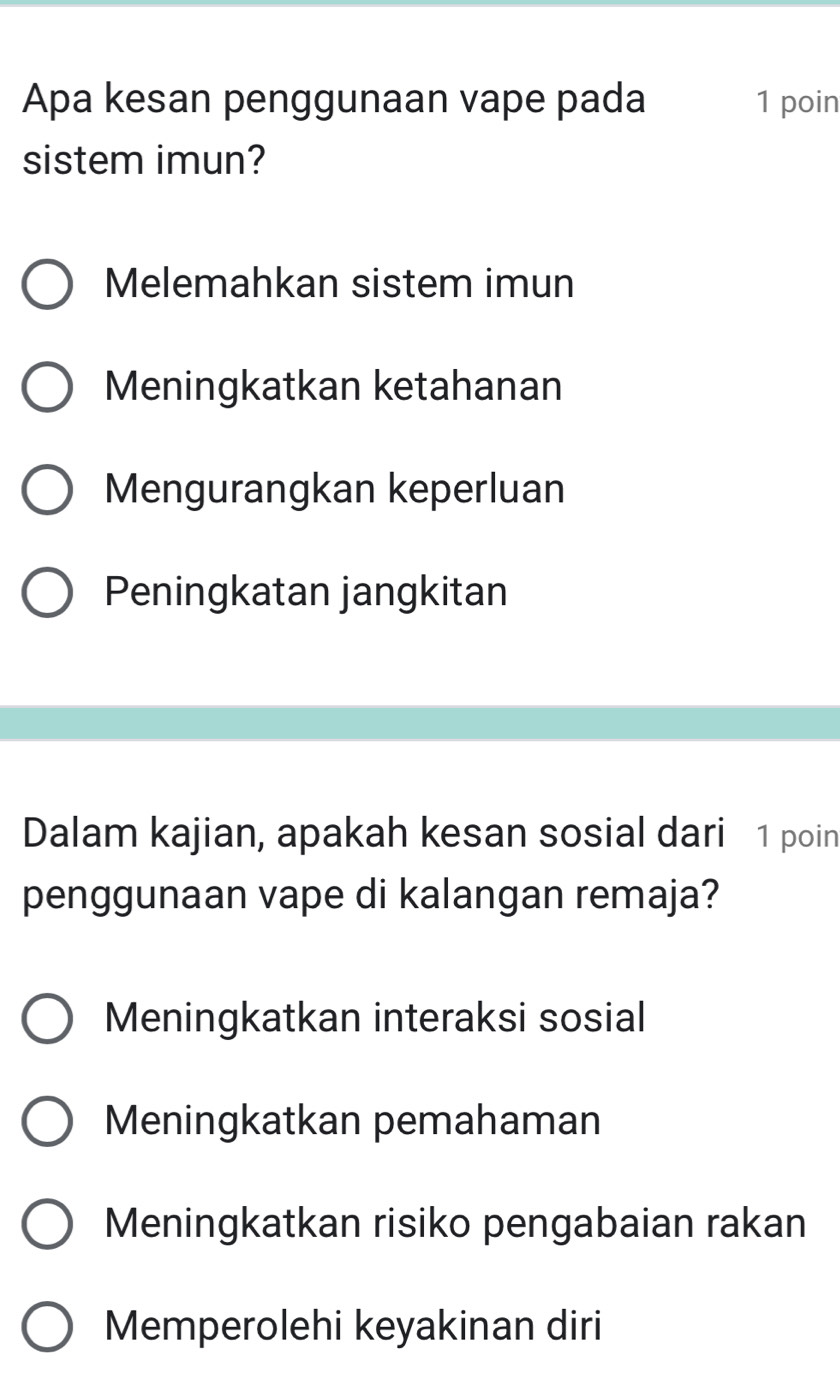The image size is (840, 1373).
Task: Click the "Meningkatkan interaksi sosial" answer label
Action: pyautogui.click(x=375, y=1018)
